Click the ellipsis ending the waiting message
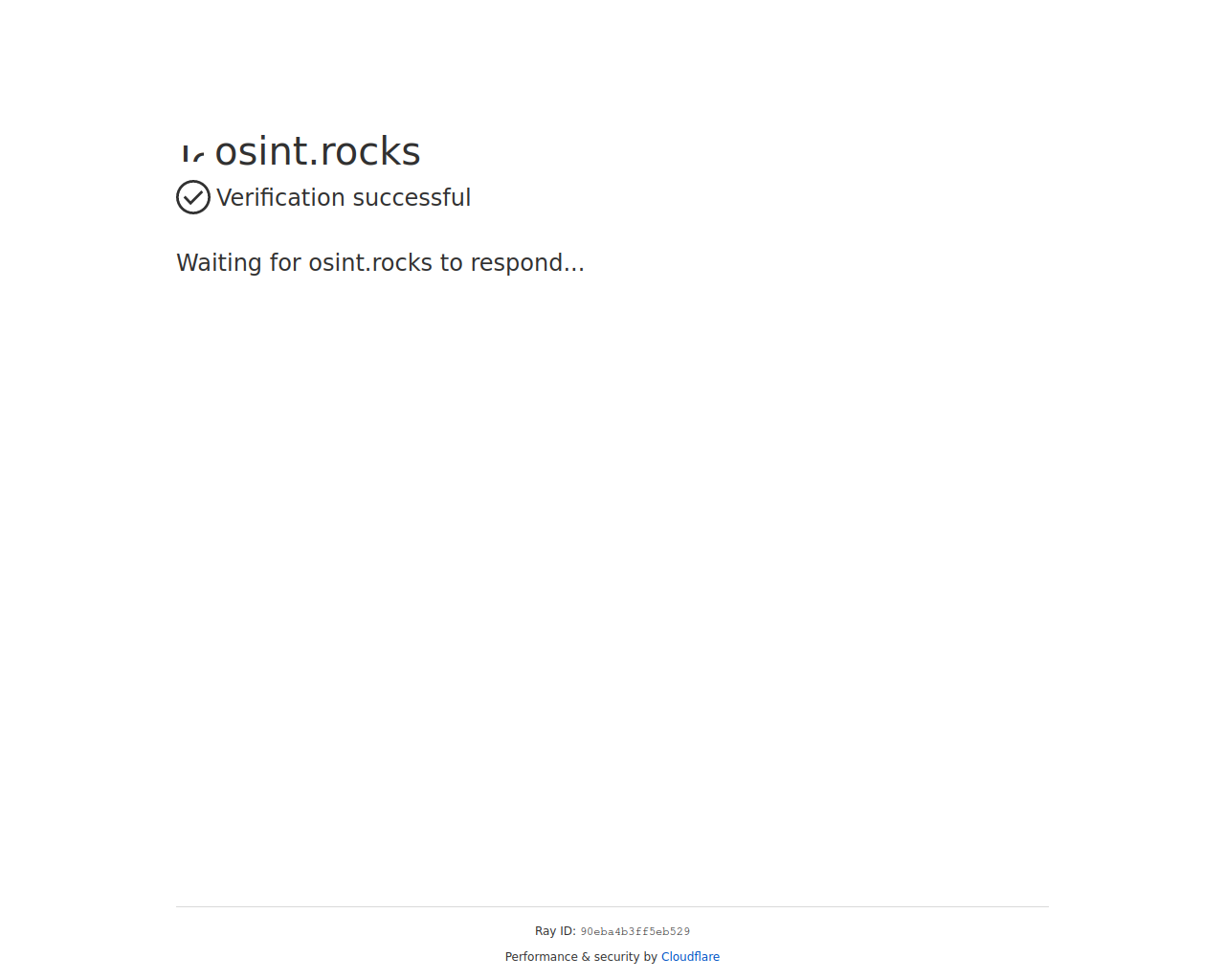This screenshot has width=1225, height=980. tap(574, 270)
